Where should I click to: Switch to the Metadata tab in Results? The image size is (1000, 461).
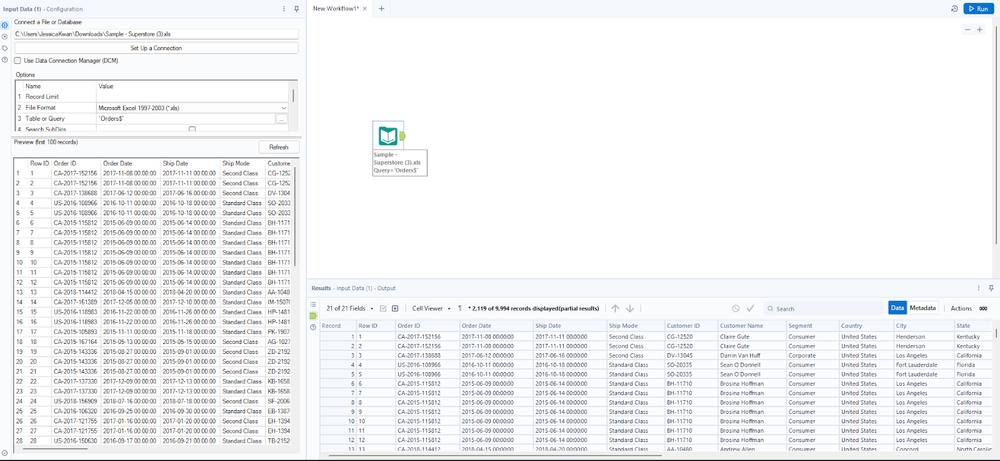(x=924, y=308)
